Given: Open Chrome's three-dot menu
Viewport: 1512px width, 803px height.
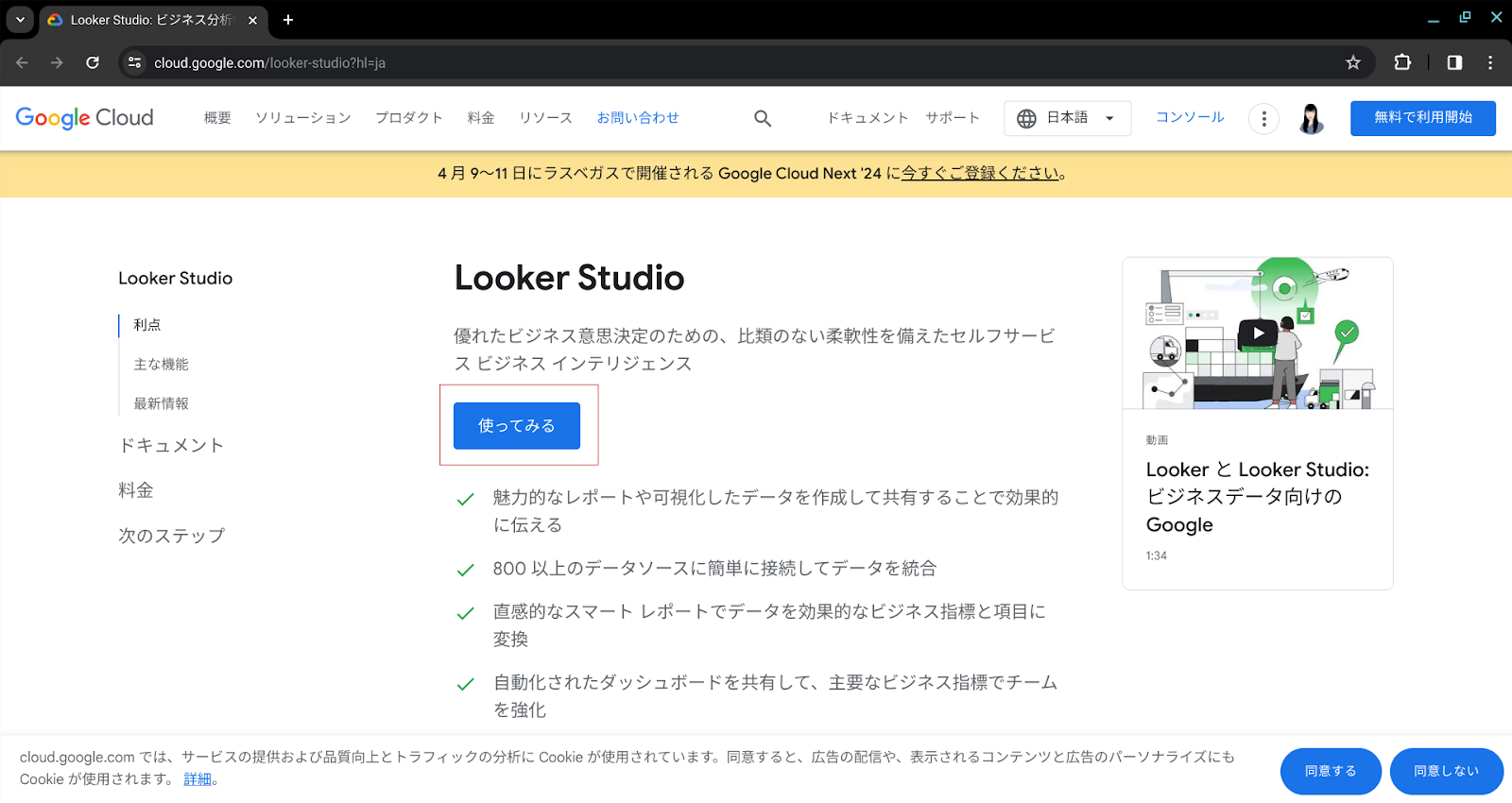Looking at the screenshot, I should pos(1490,62).
